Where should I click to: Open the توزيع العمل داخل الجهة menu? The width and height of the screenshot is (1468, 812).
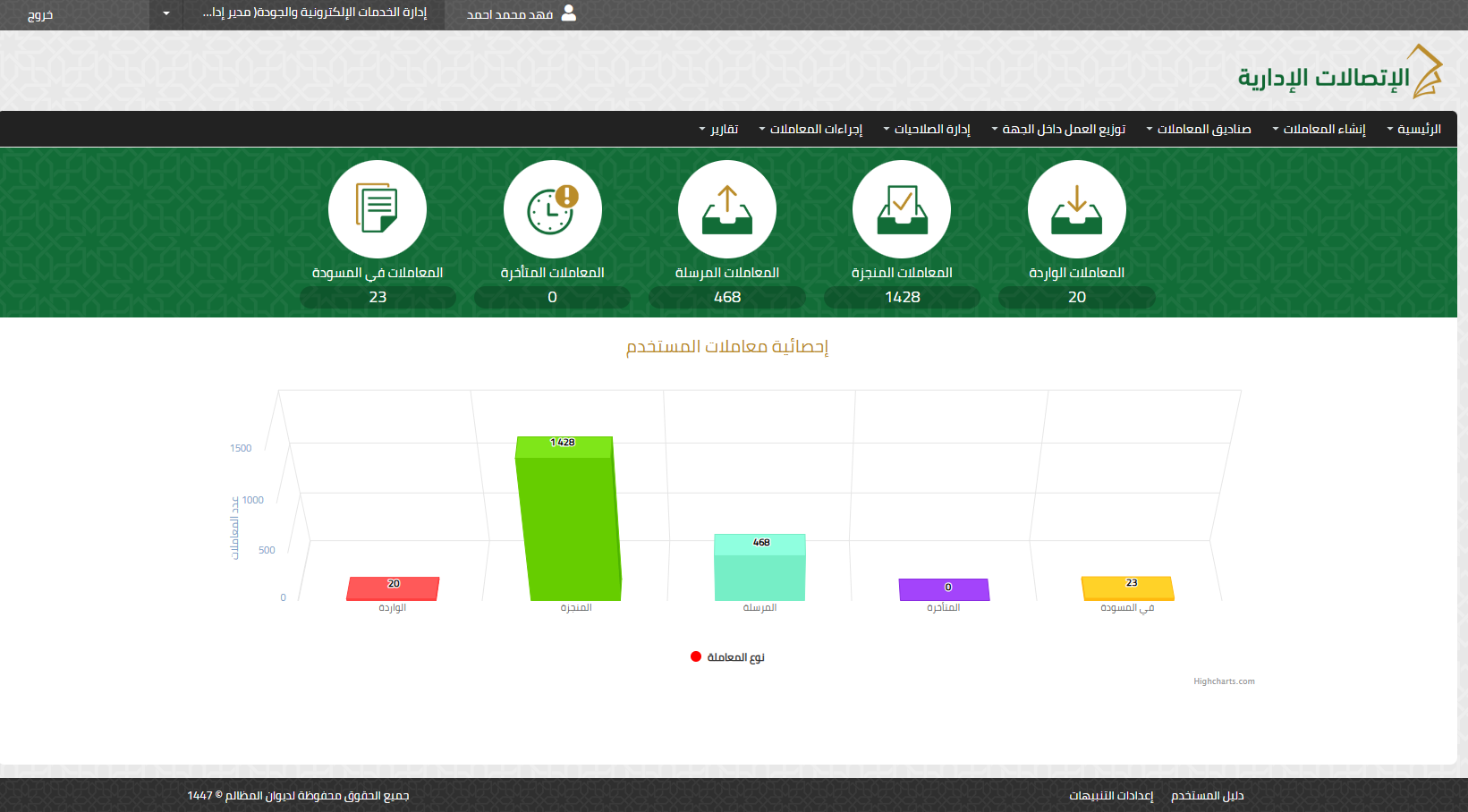tap(1059, 130)
